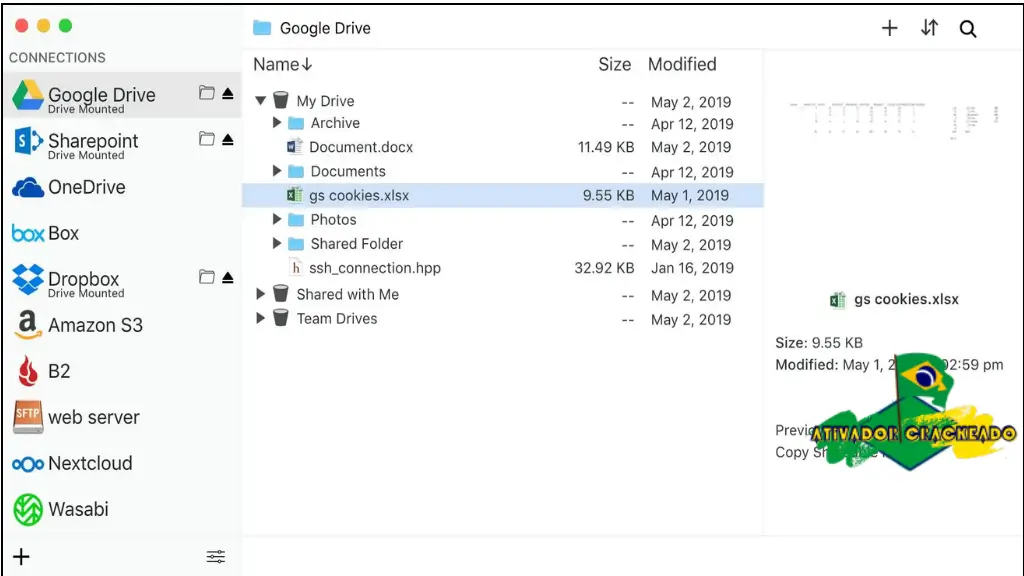
Task: Sort by Size column header
Action: 615,65
